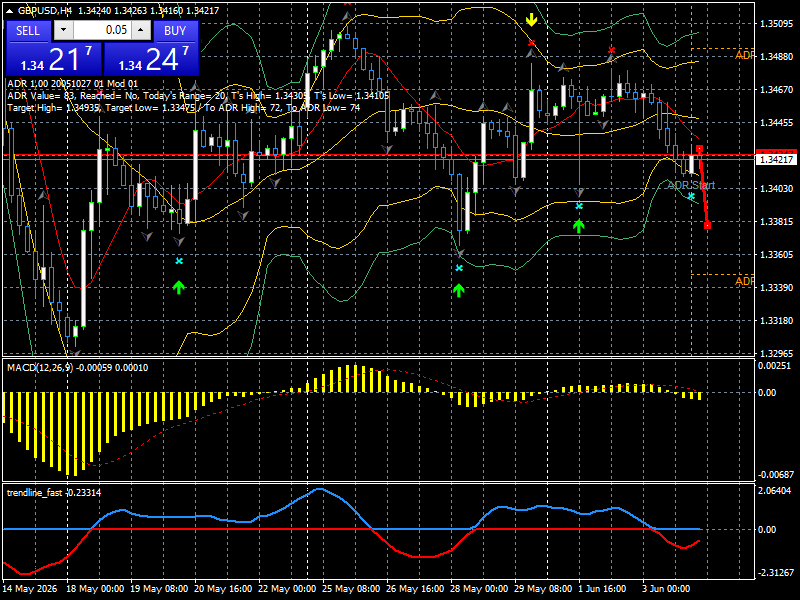Click time axis label 26 May 16:00
The width and height of the screenshot is (800, 600).
tap(415, 588)
